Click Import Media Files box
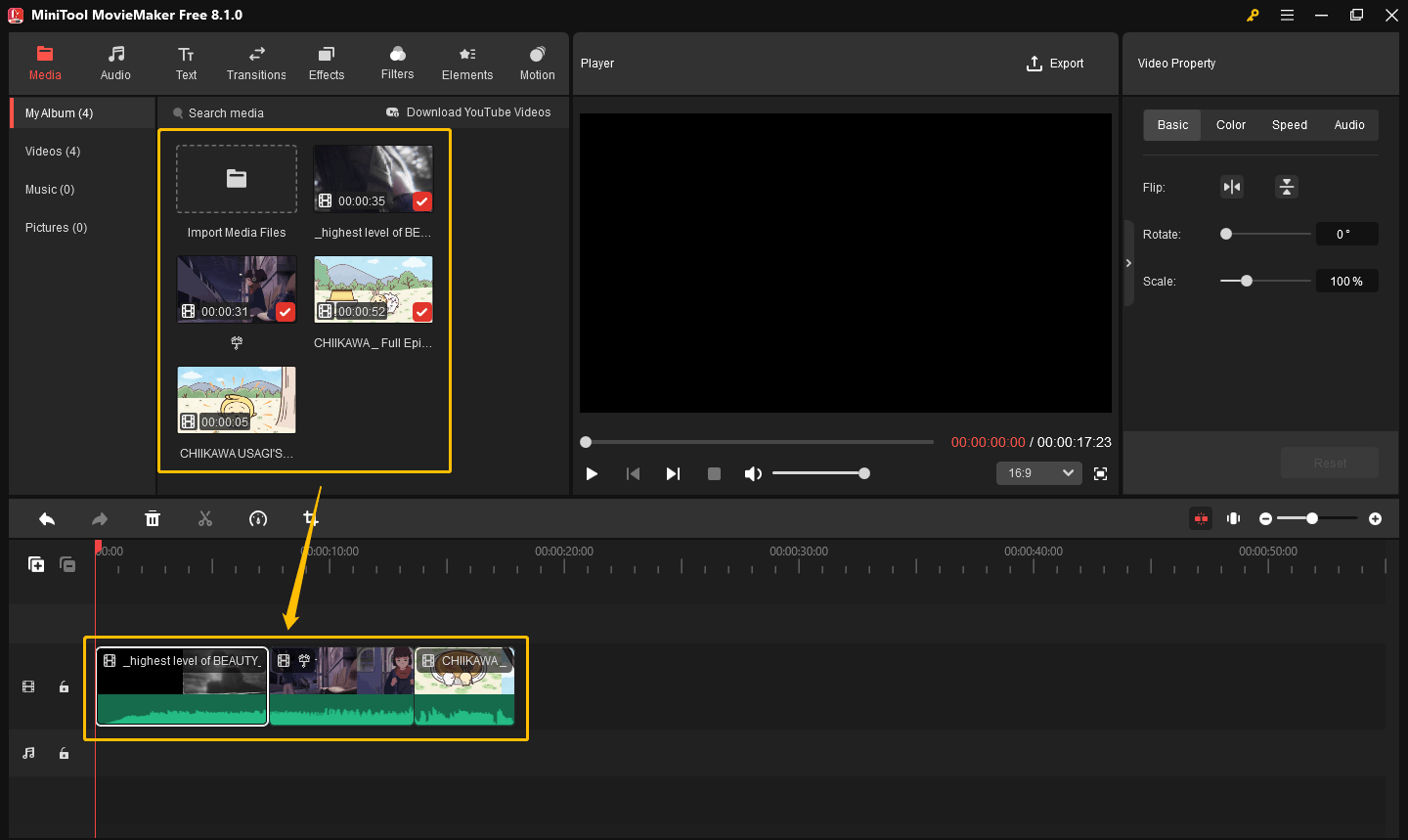 [237, 179]
